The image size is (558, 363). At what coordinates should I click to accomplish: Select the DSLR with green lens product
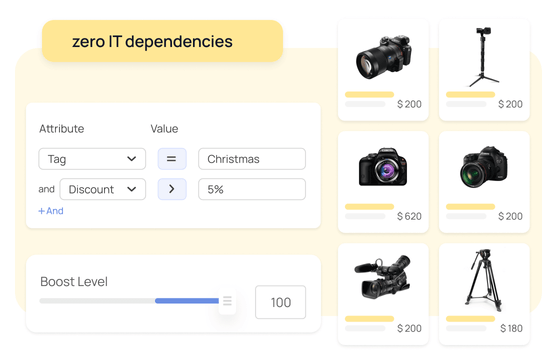(x=484, y=182)
